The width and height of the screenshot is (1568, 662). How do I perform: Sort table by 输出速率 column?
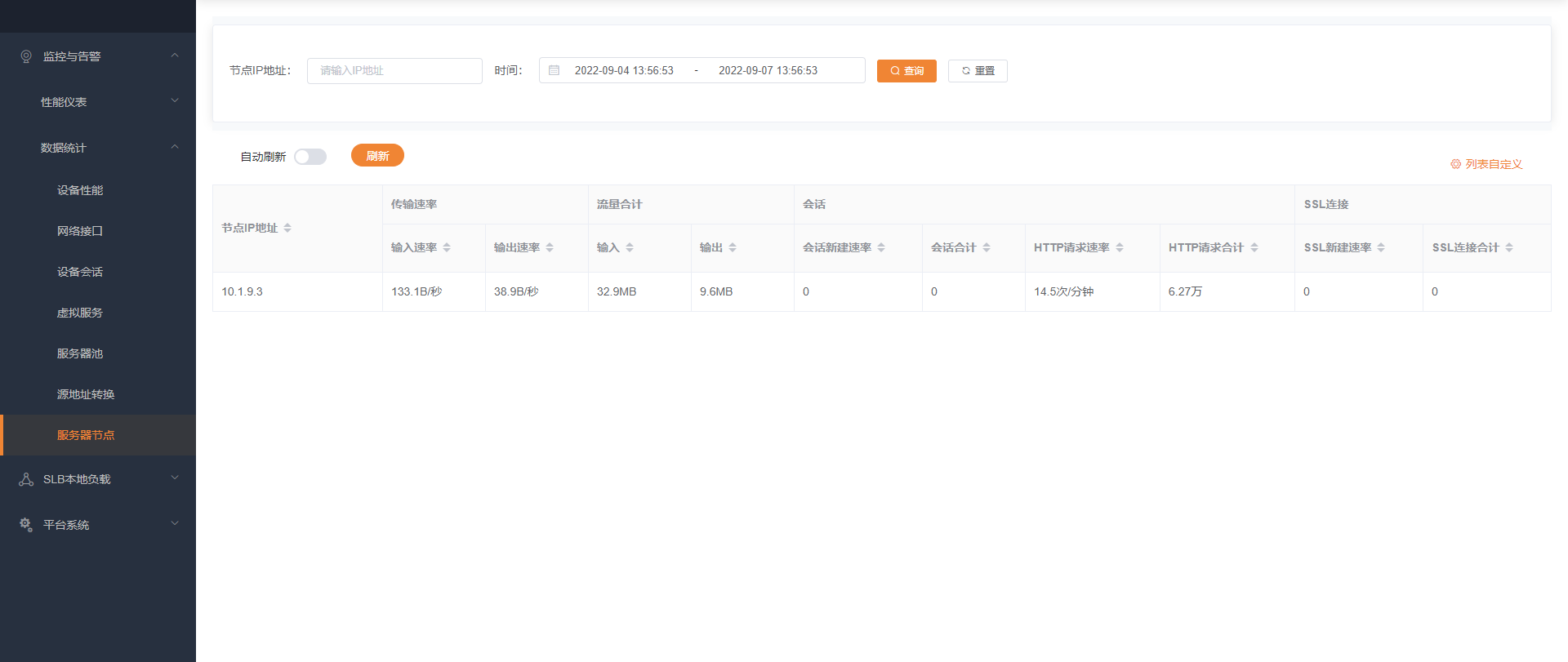pyautogui.click(x=550, y=248)
